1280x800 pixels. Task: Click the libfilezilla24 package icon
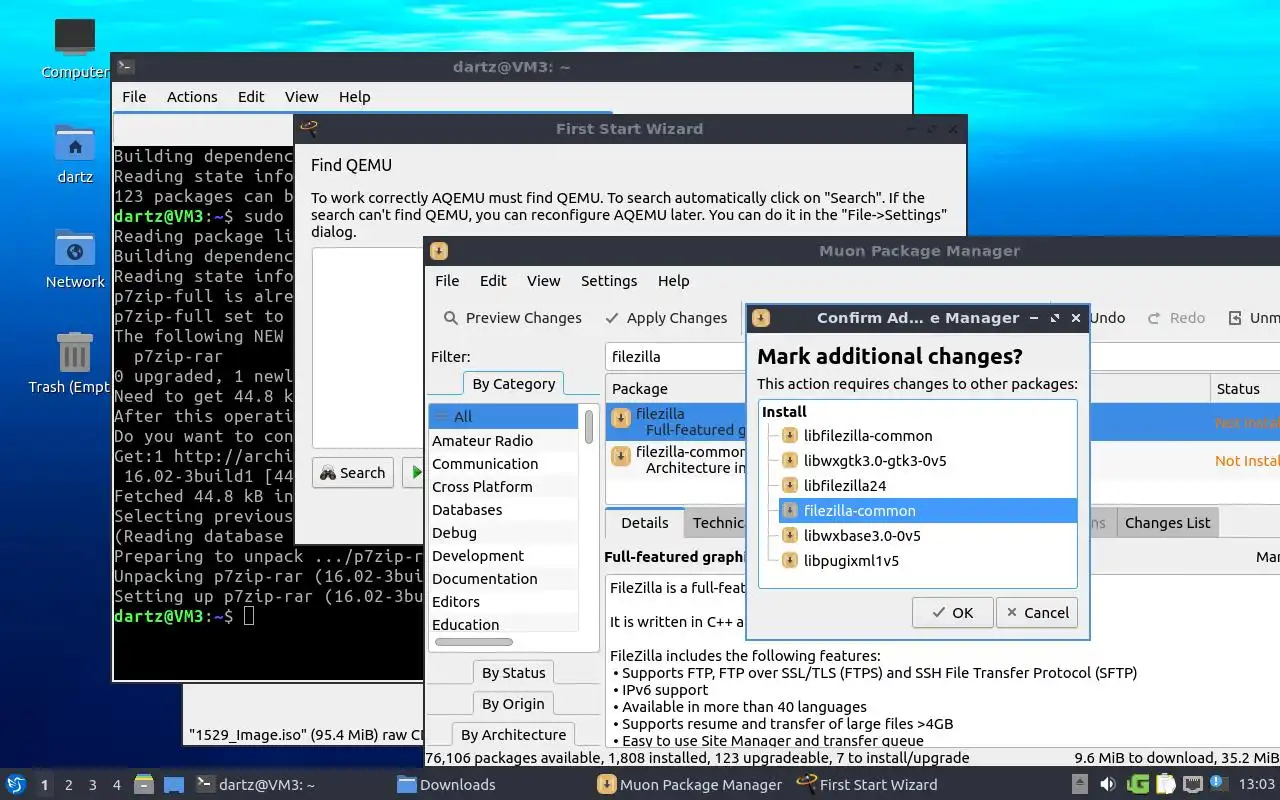(x=790, y=486)
